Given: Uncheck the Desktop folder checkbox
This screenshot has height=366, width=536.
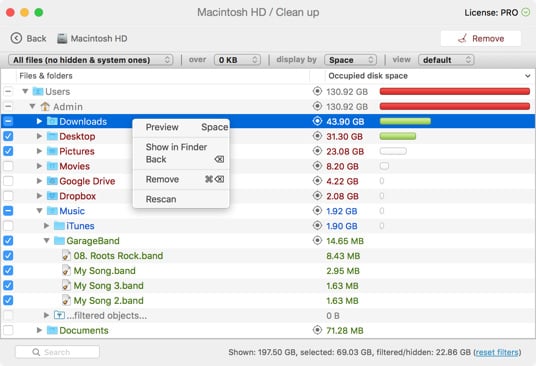Looking at the screenshot, I should pos(8,136).
